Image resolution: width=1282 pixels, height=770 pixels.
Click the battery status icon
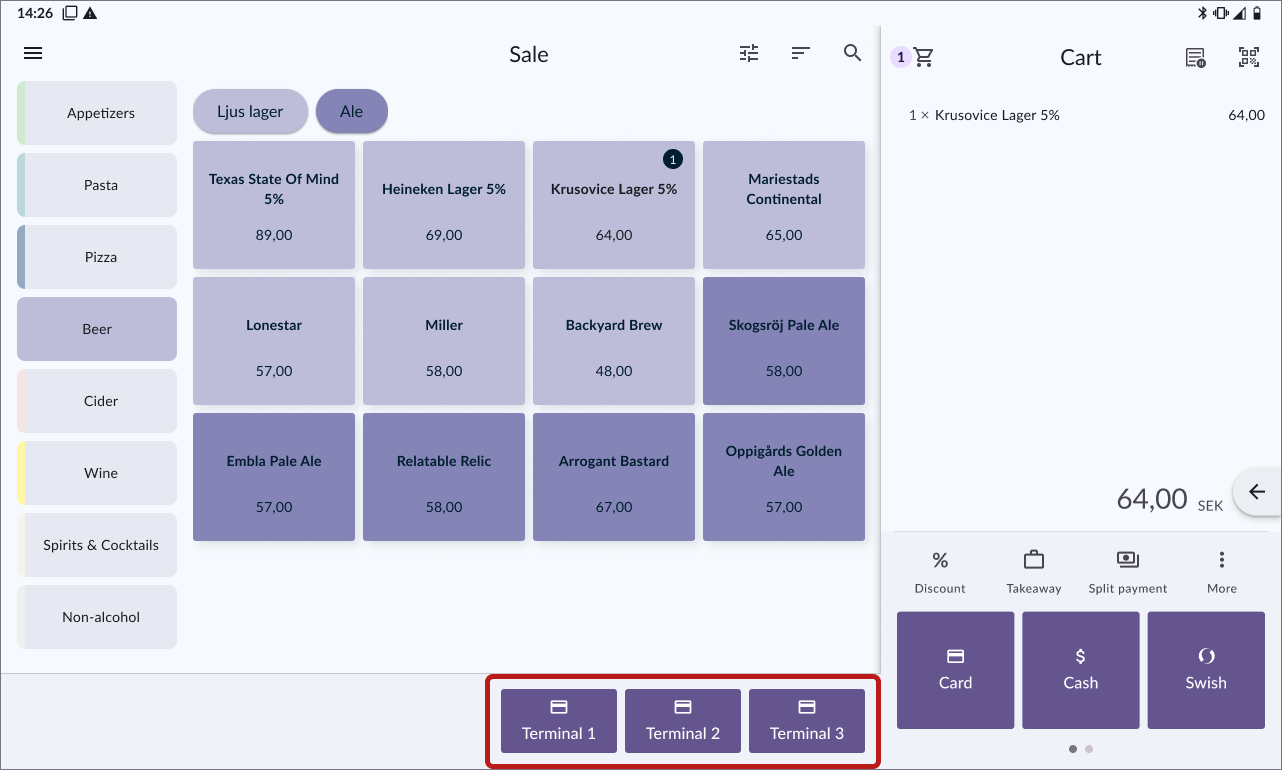click(x=1257, y=13)
